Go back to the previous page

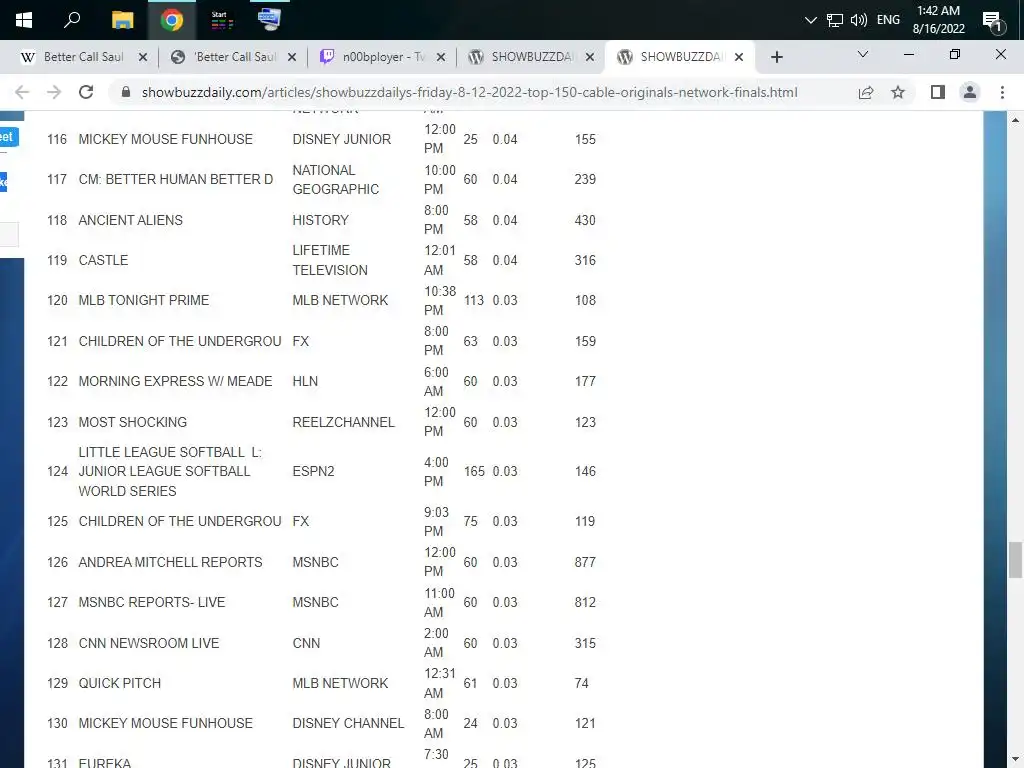tap(22, 92)
